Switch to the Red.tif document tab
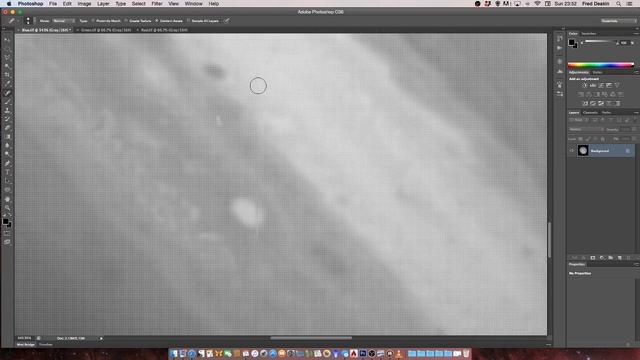This screenshot has height=360, width=640. click(163, 30)
